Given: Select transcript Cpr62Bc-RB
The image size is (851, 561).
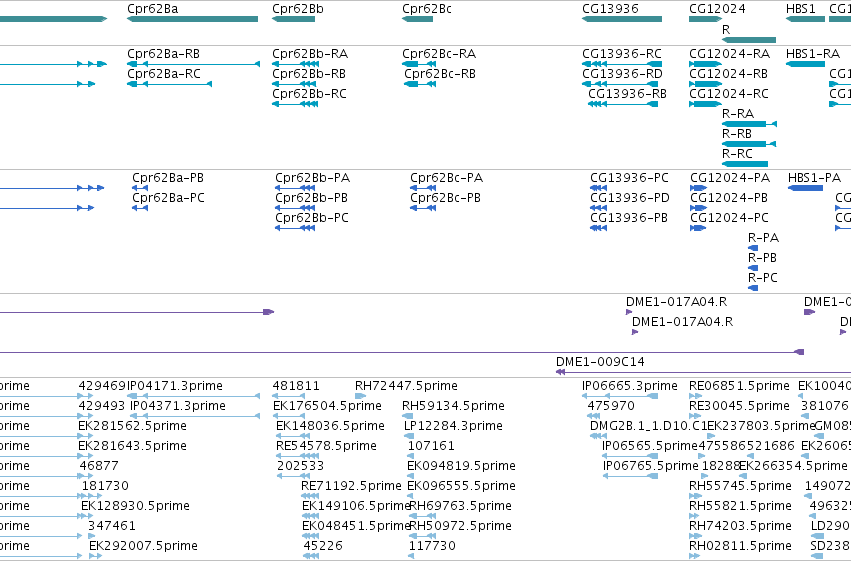Looking at the screenshot, I should [420, 84].
